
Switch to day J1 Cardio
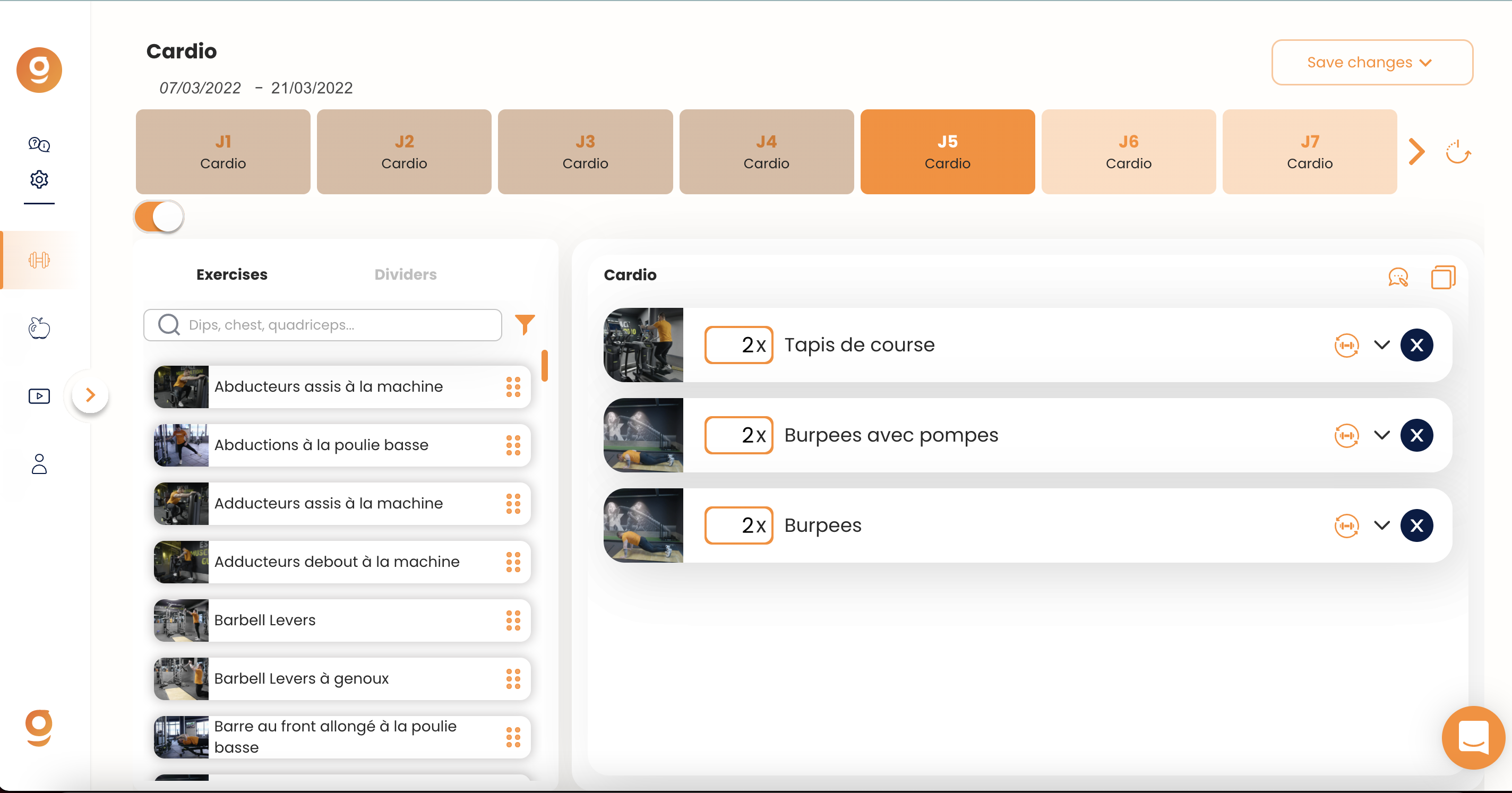(223, 151)
